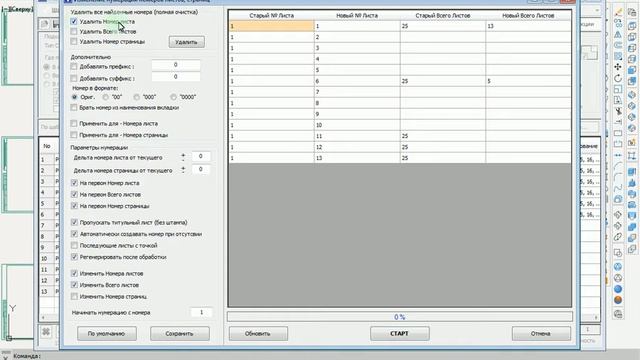This screenshot has height=360, width=640.
Task: Select the "000" number format
Action: point(136,97)
